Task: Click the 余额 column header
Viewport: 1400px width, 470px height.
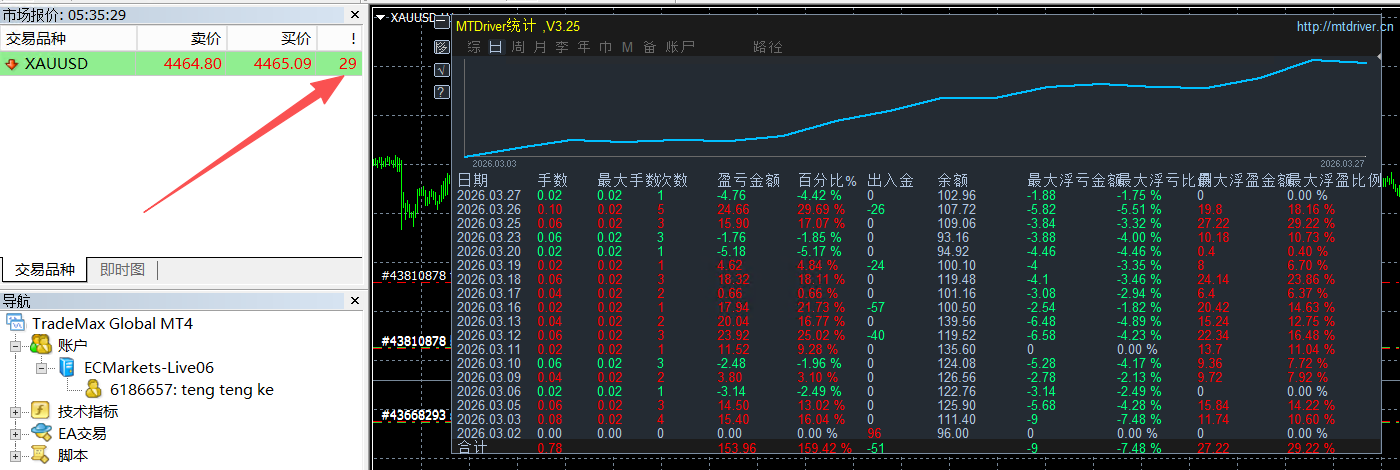Action: coord(953,180)
